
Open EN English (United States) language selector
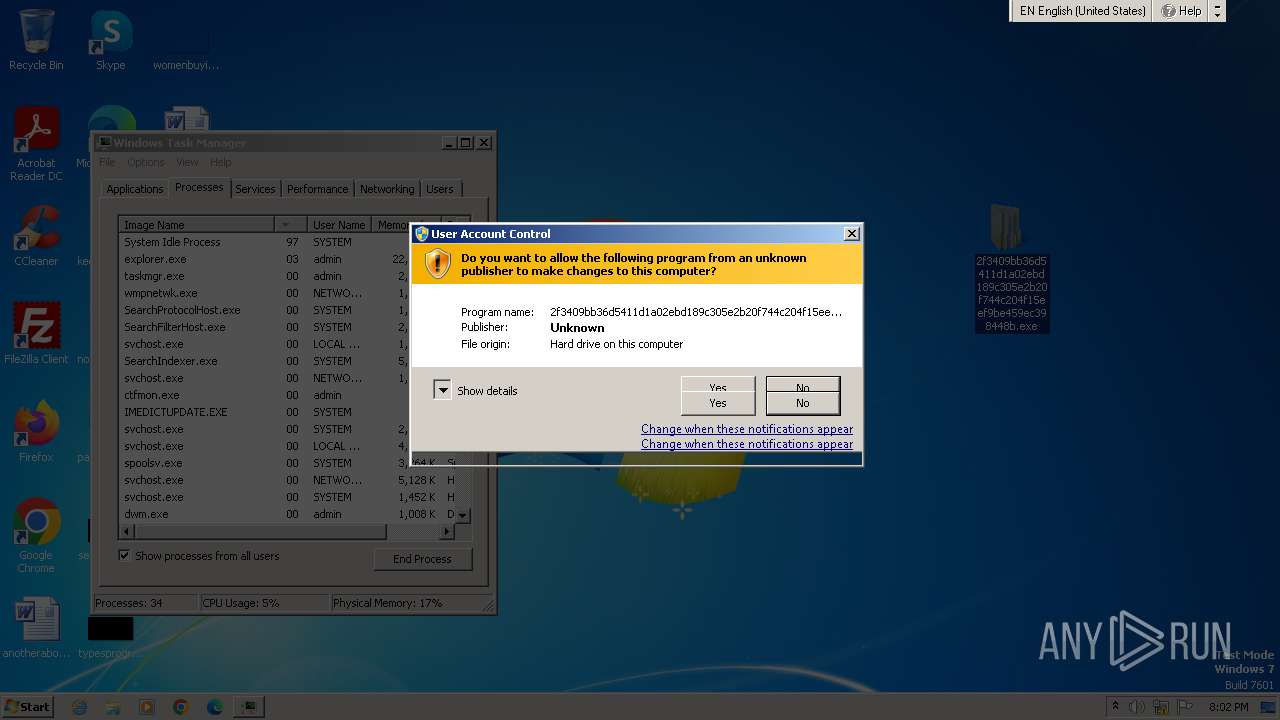[1082, 11]
